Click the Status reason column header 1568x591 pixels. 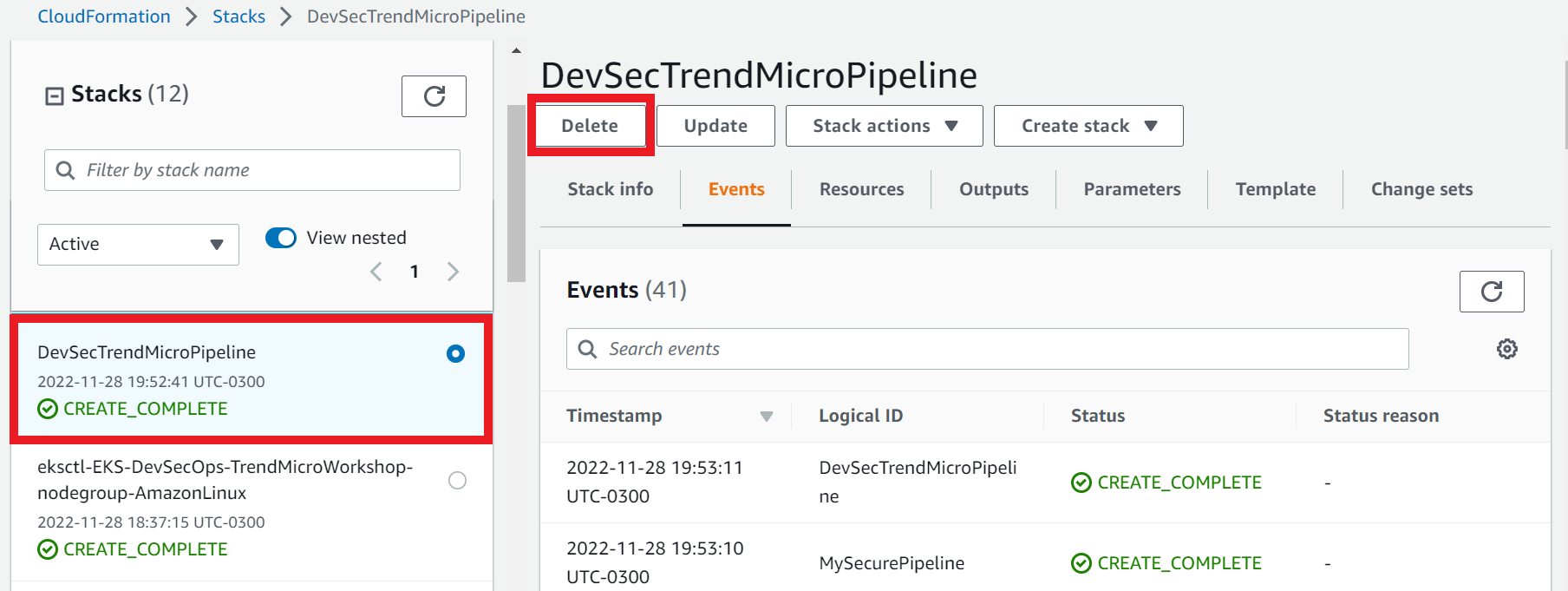tap(1381, 416)
